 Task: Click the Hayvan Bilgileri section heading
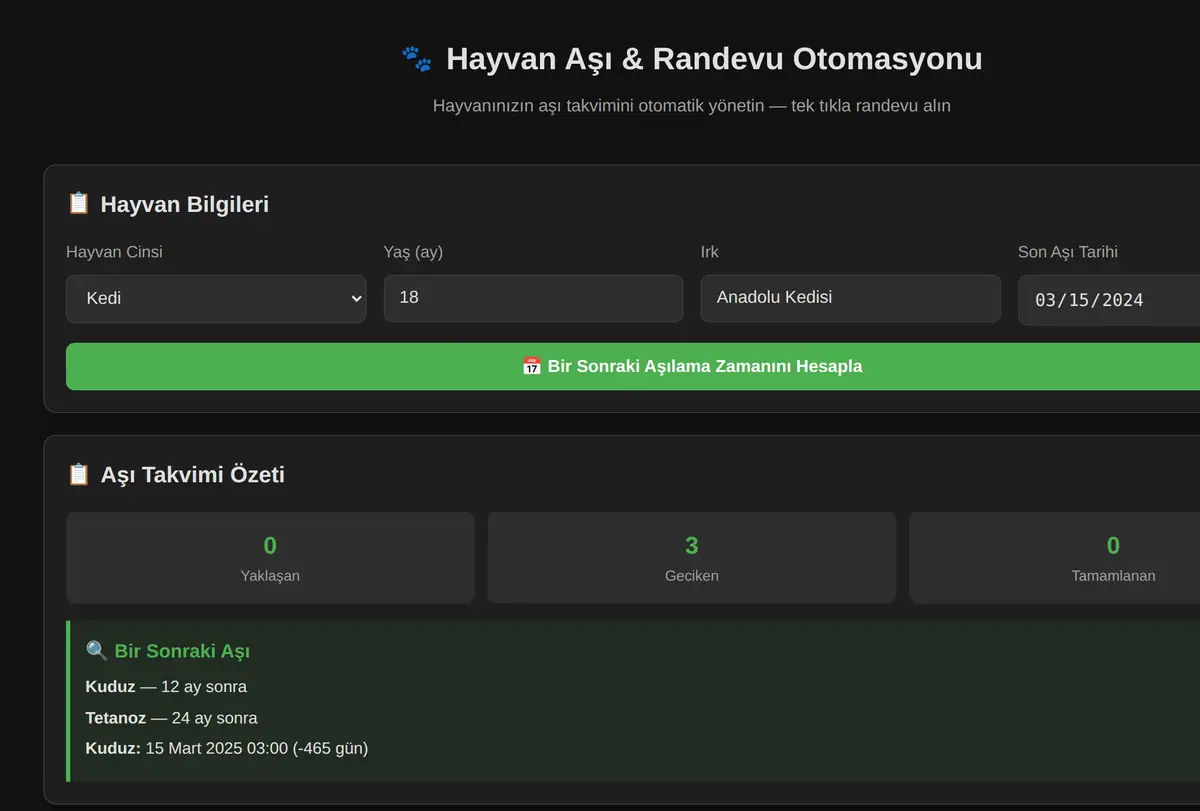coord(184,204)
